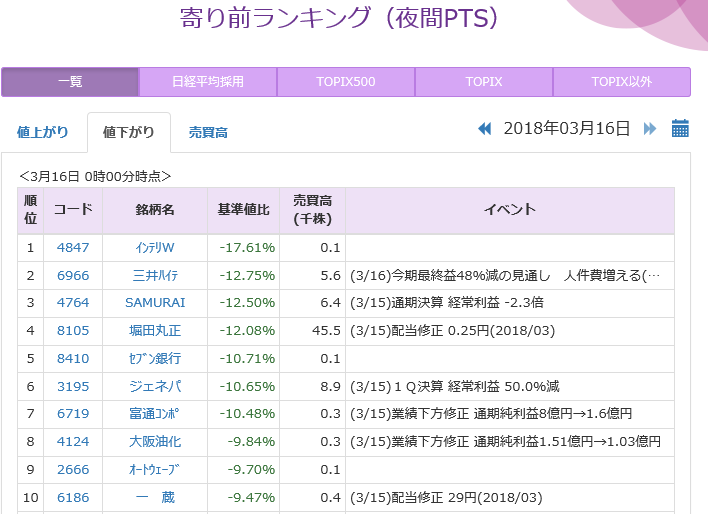Open stock code 4764 link
708x514 pixels.
point(73,303)
